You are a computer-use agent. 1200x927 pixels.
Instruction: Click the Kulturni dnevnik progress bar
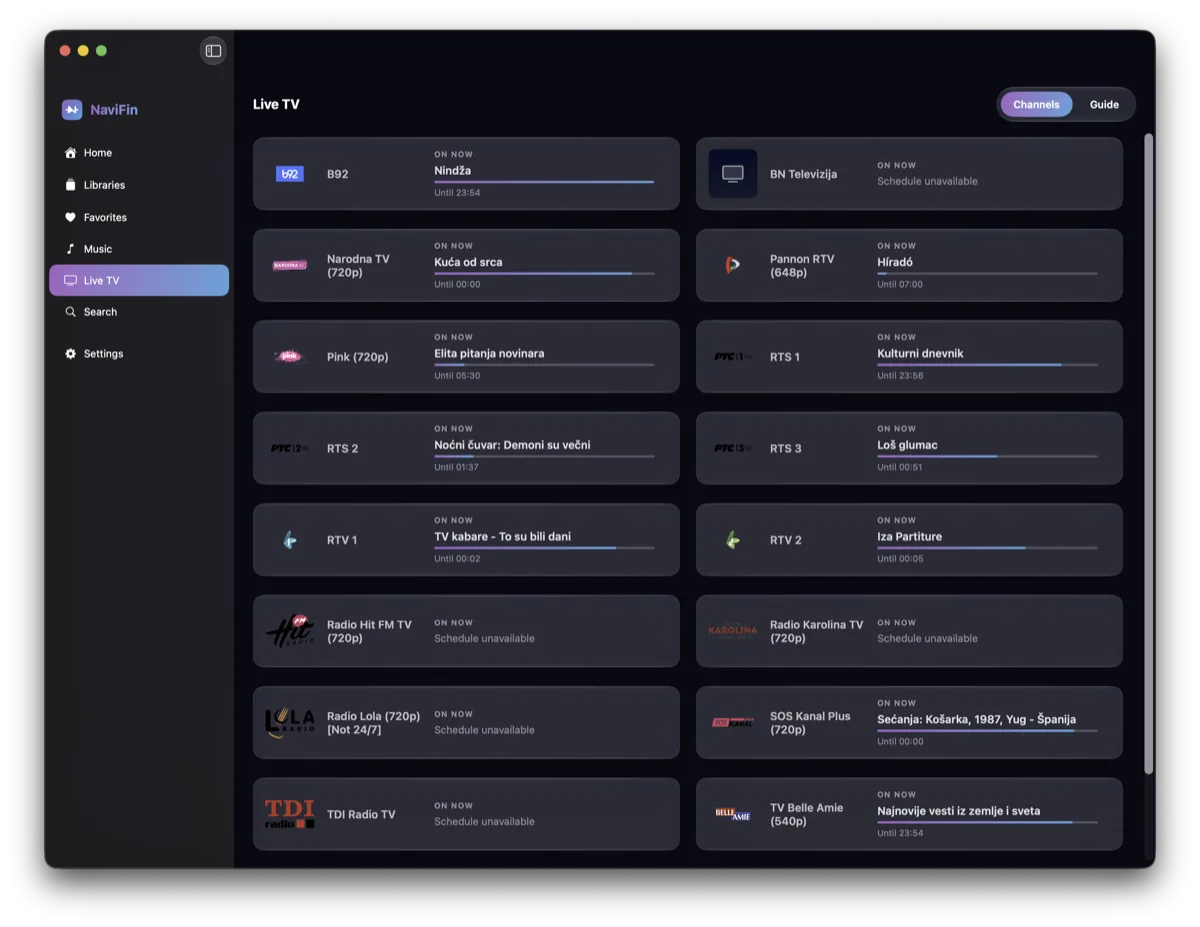(987, 365)
